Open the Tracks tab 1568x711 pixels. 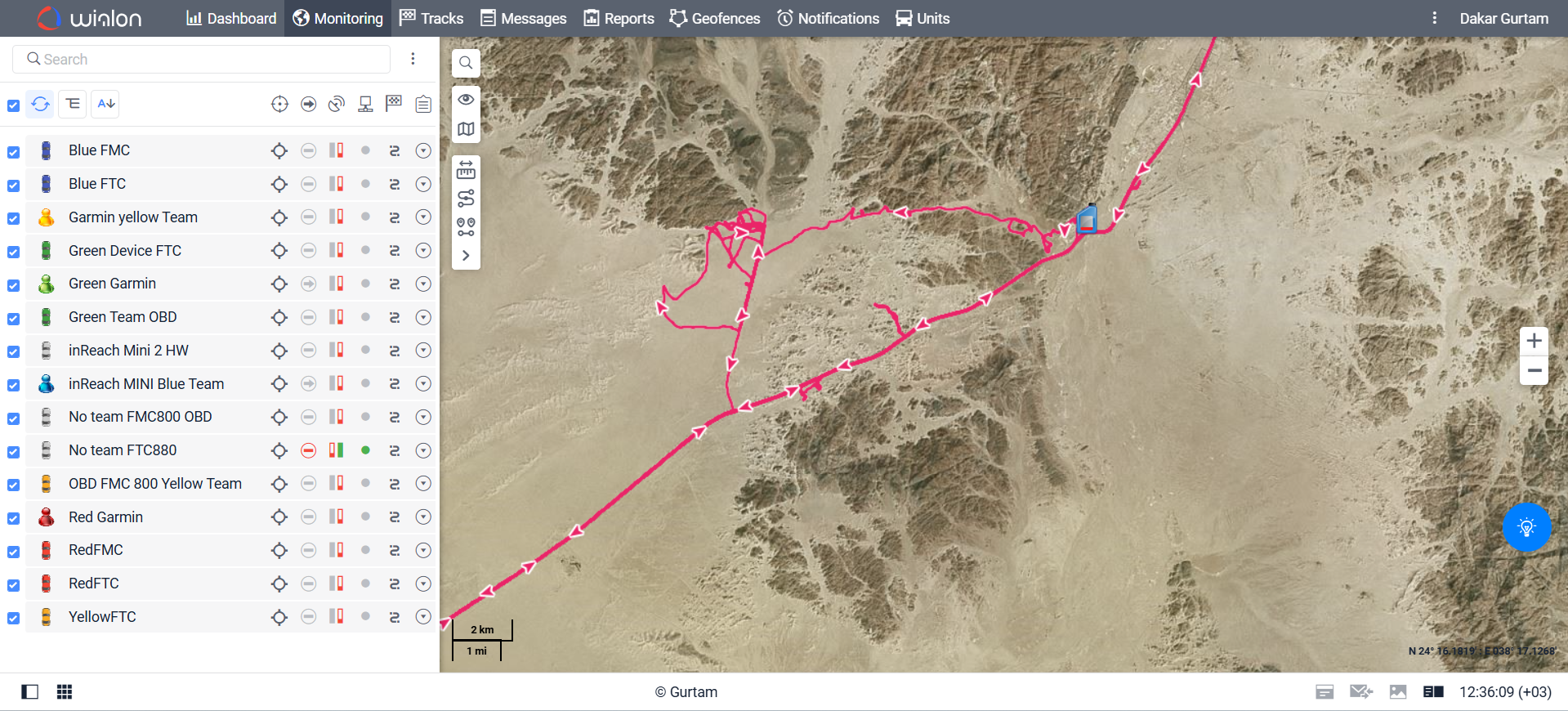click(431, 18)
